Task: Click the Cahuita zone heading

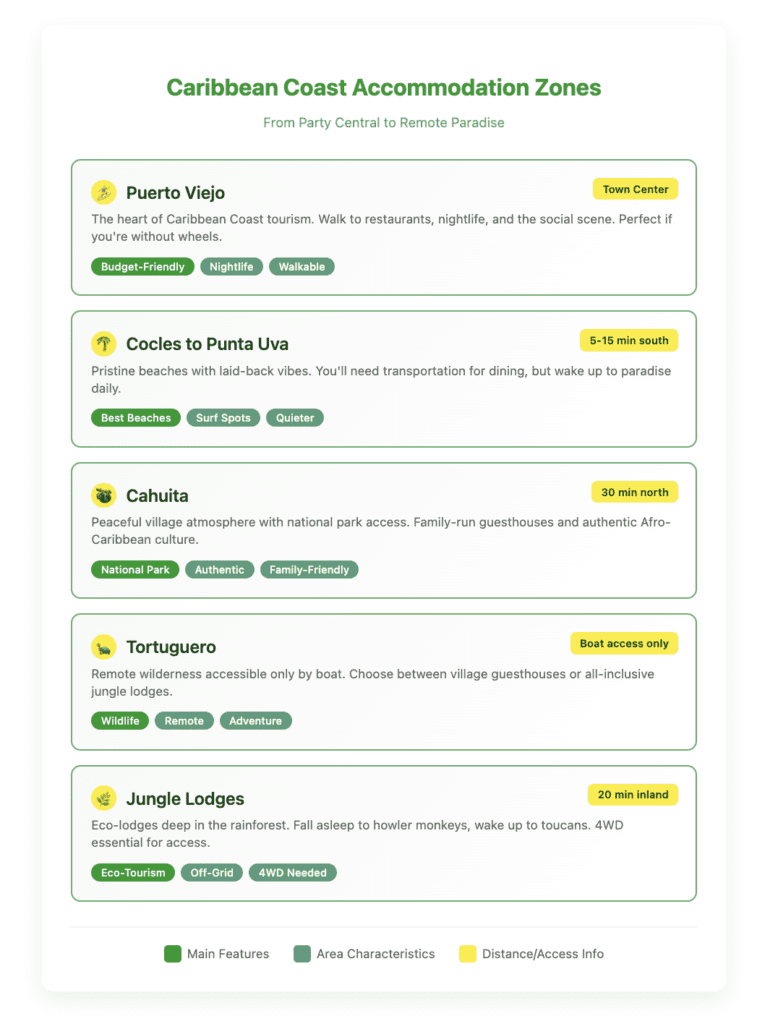Action: pyautogui.click(x=157, y=496)
